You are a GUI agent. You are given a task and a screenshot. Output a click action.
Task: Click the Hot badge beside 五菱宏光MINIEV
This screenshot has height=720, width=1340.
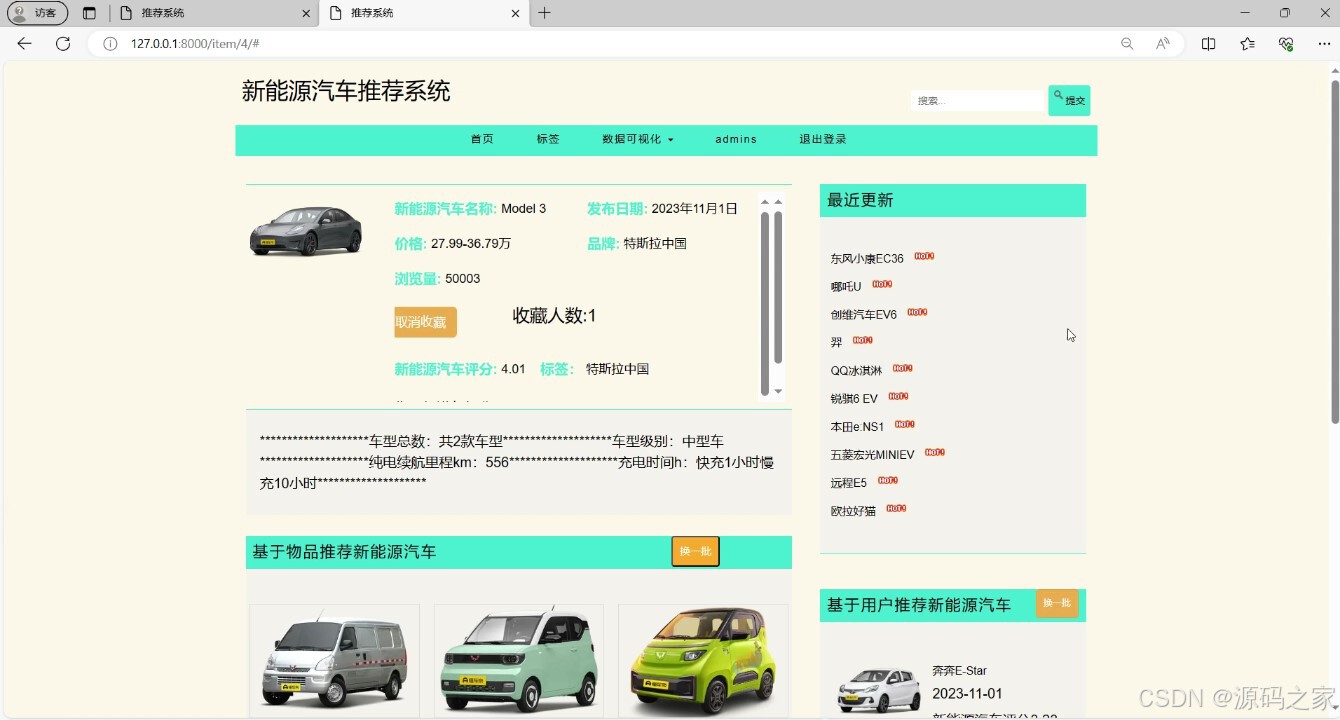(935, 452)
